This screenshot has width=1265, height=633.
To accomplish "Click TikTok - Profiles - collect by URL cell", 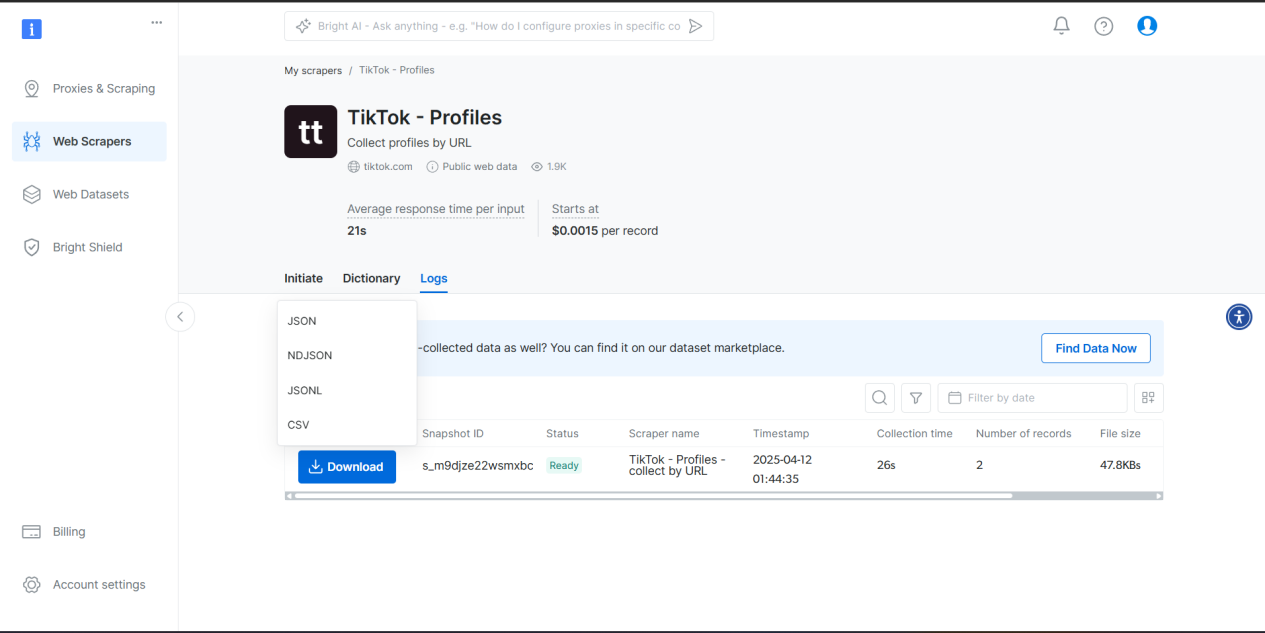I will point(678,465).
